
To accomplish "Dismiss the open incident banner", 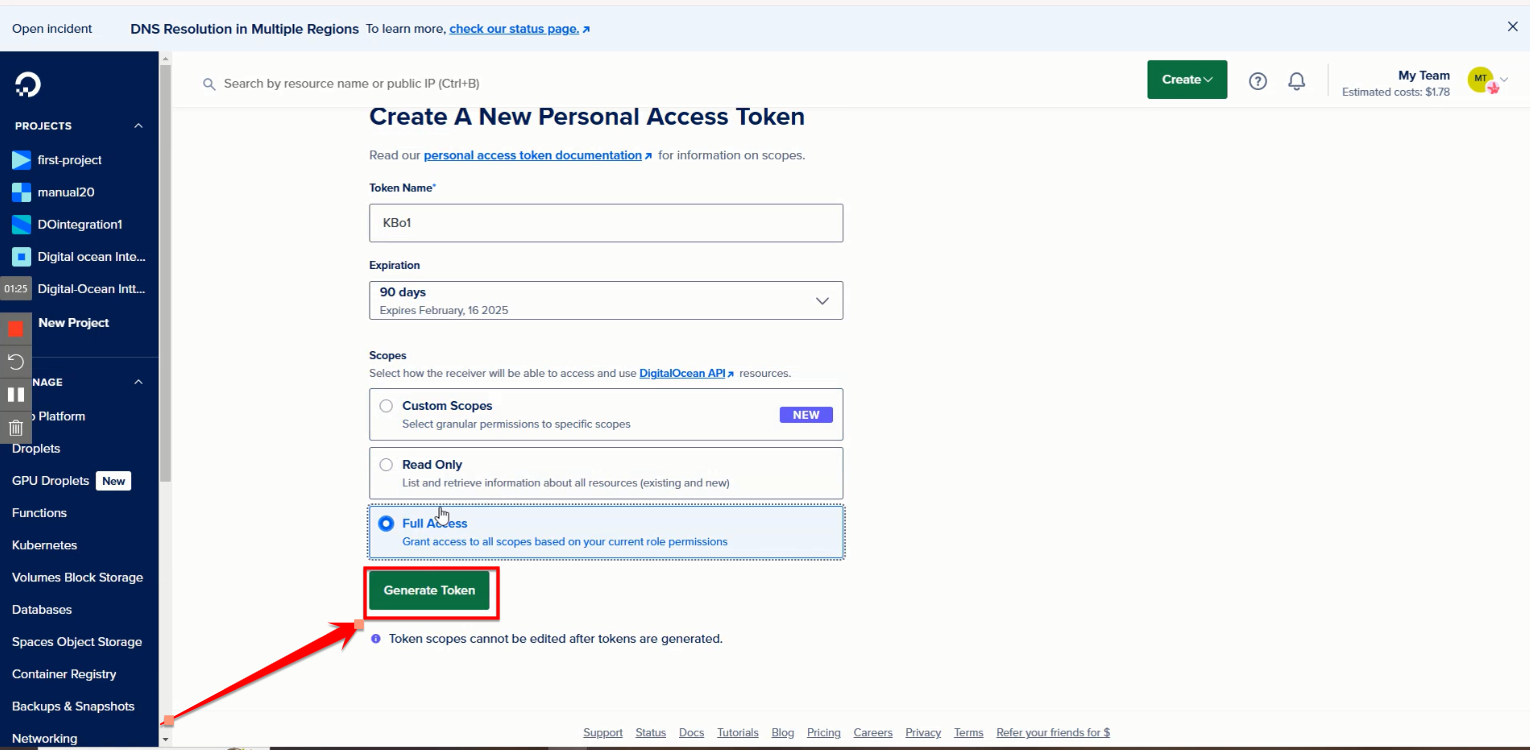I will click(1512, 27).
